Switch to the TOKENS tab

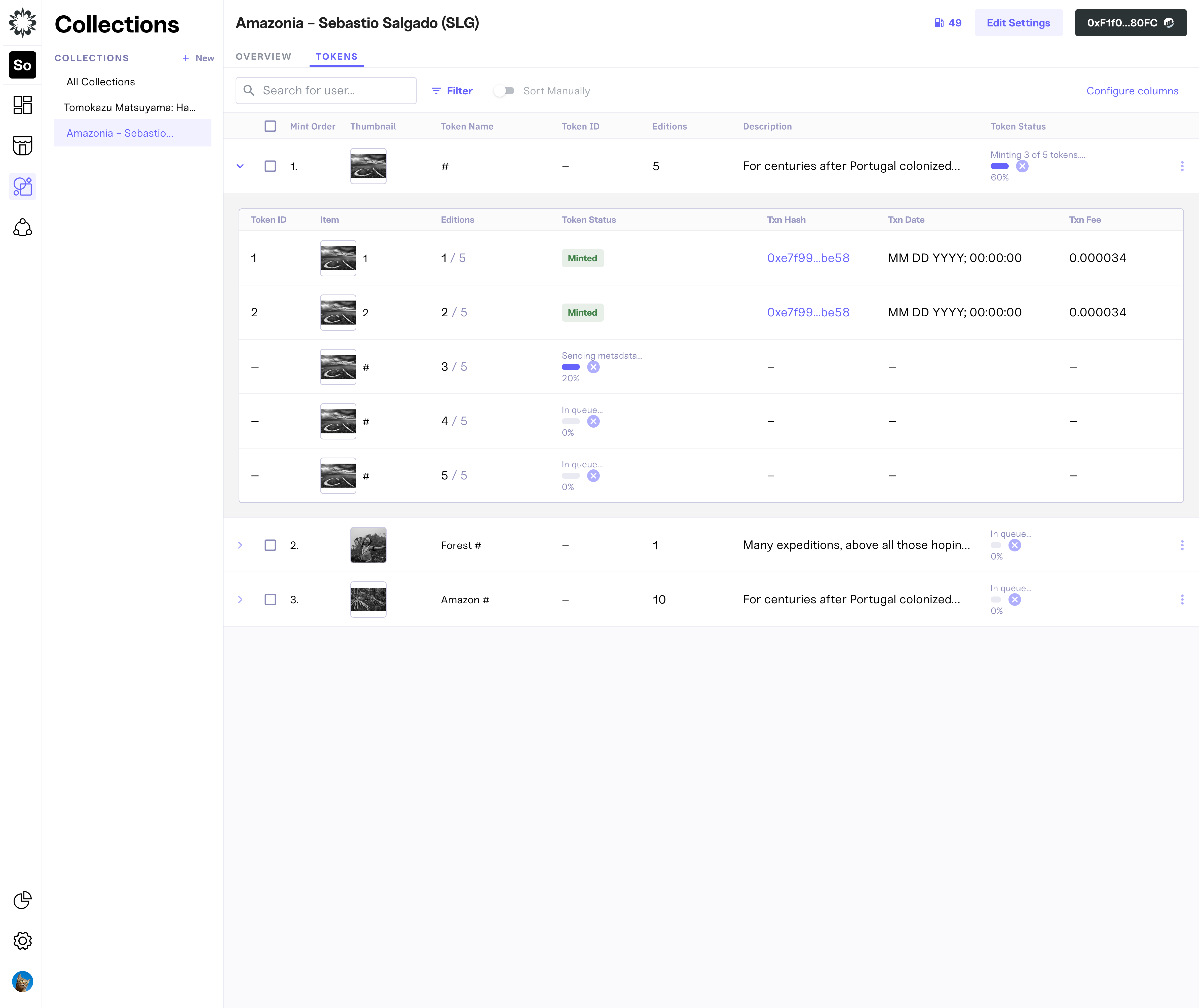point(336,57)
